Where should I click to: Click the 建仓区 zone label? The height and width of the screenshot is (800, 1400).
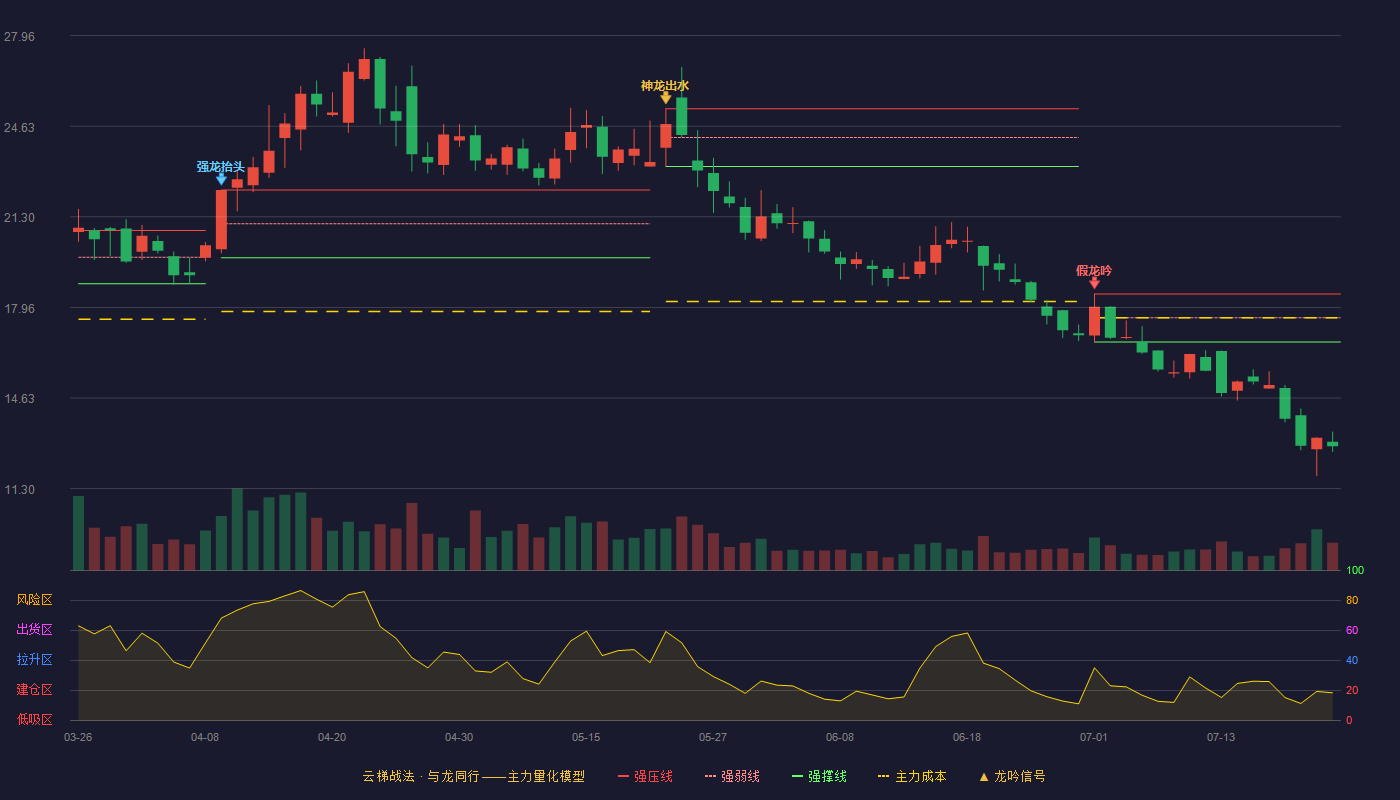[x=34, y=690]
